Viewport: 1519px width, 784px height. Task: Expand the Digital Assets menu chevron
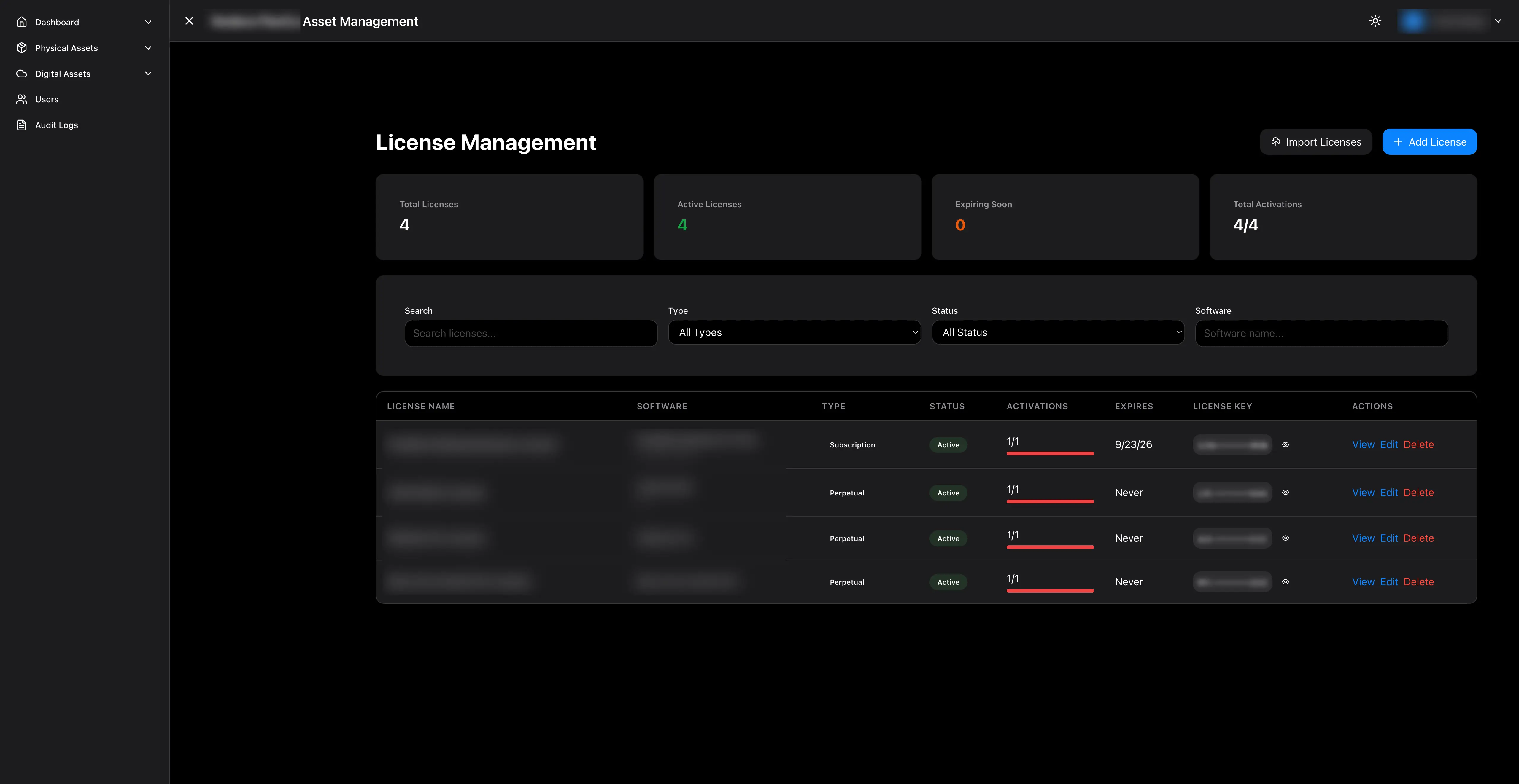coord(148,74)
